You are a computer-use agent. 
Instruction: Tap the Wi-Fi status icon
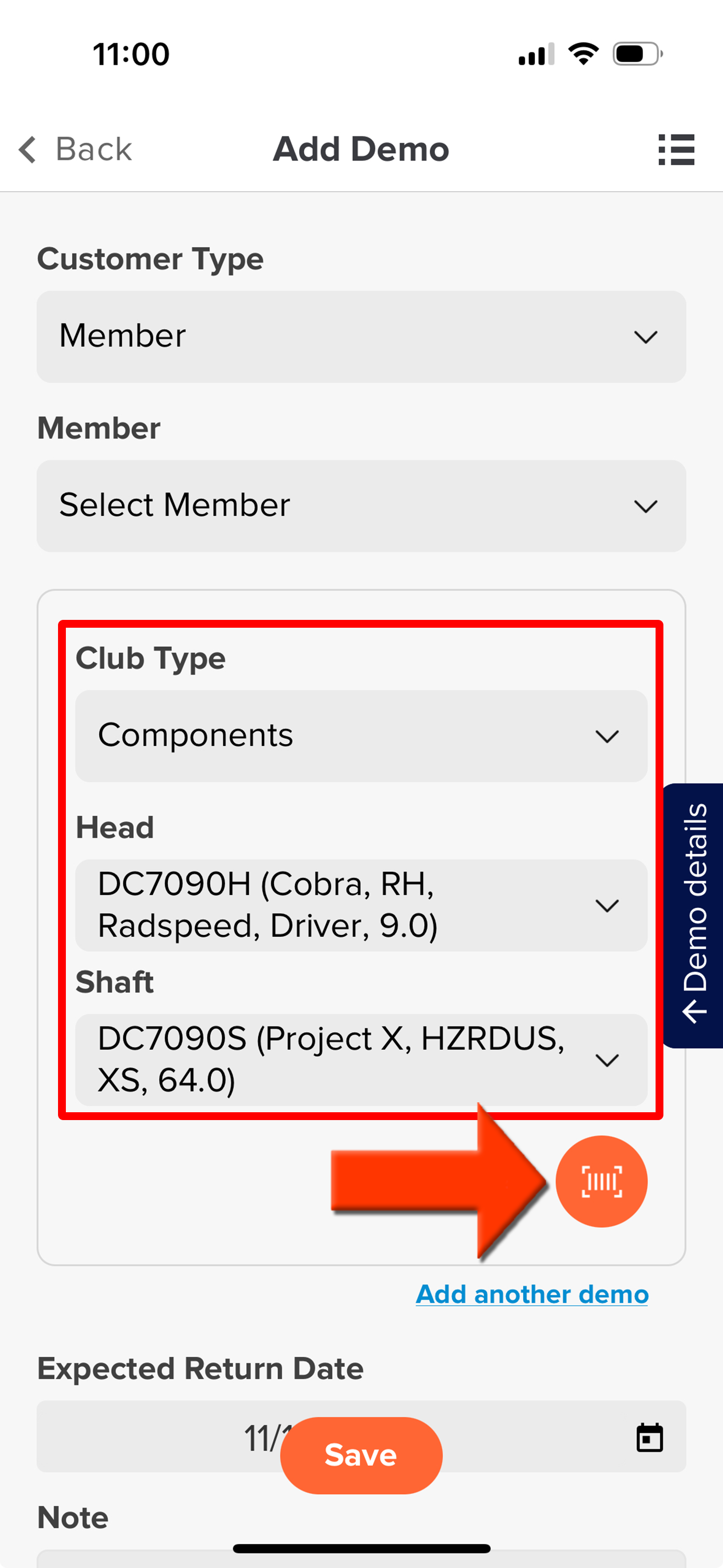point(583,53)
